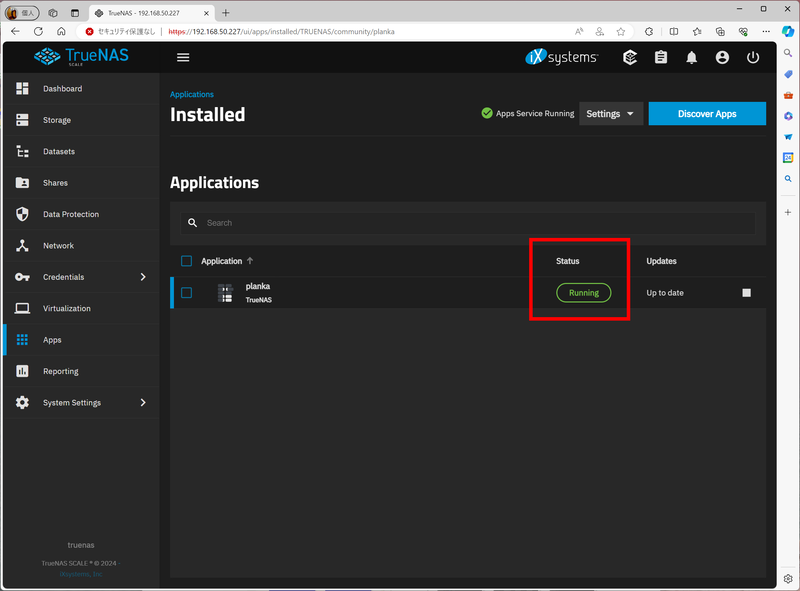Click the favorites star in address bar

pos(621,32)
